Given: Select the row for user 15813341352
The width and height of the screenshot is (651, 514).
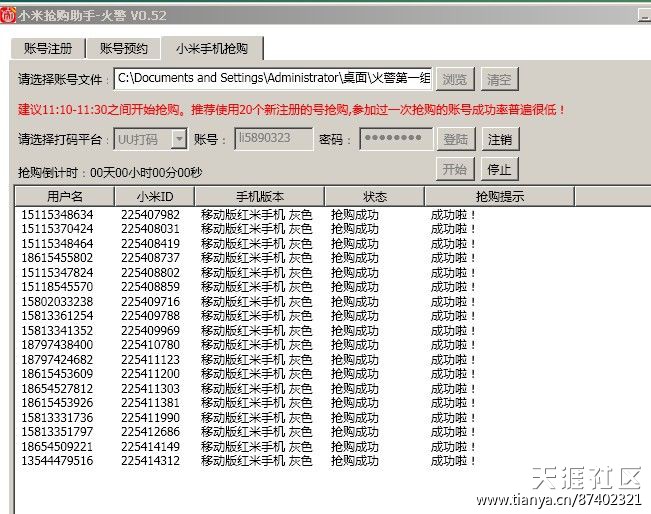Looking at the screenshot, I should coord(249,330).
